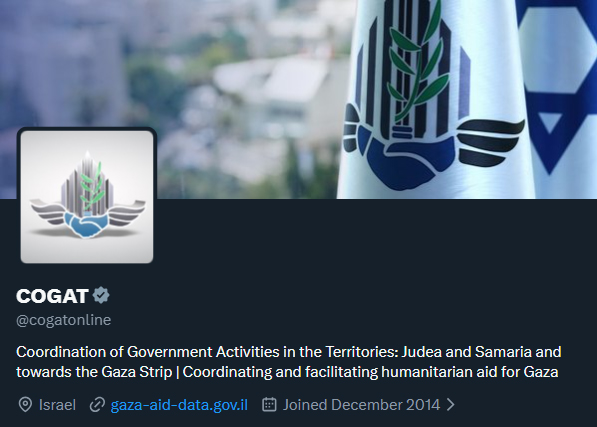Click the @cogatonline handle

[x=64, y=320]
